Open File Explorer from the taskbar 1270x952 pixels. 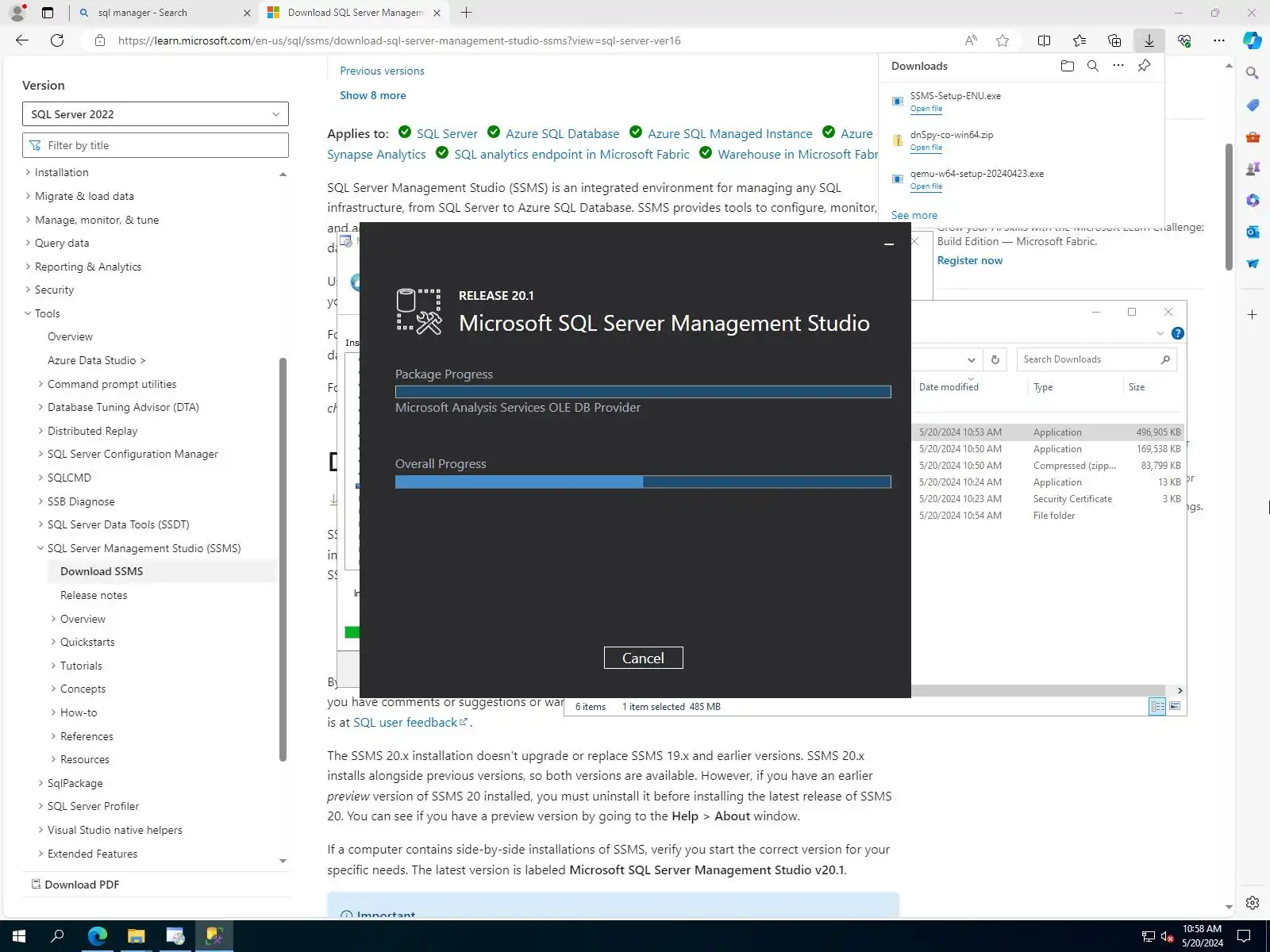(137, 936)
